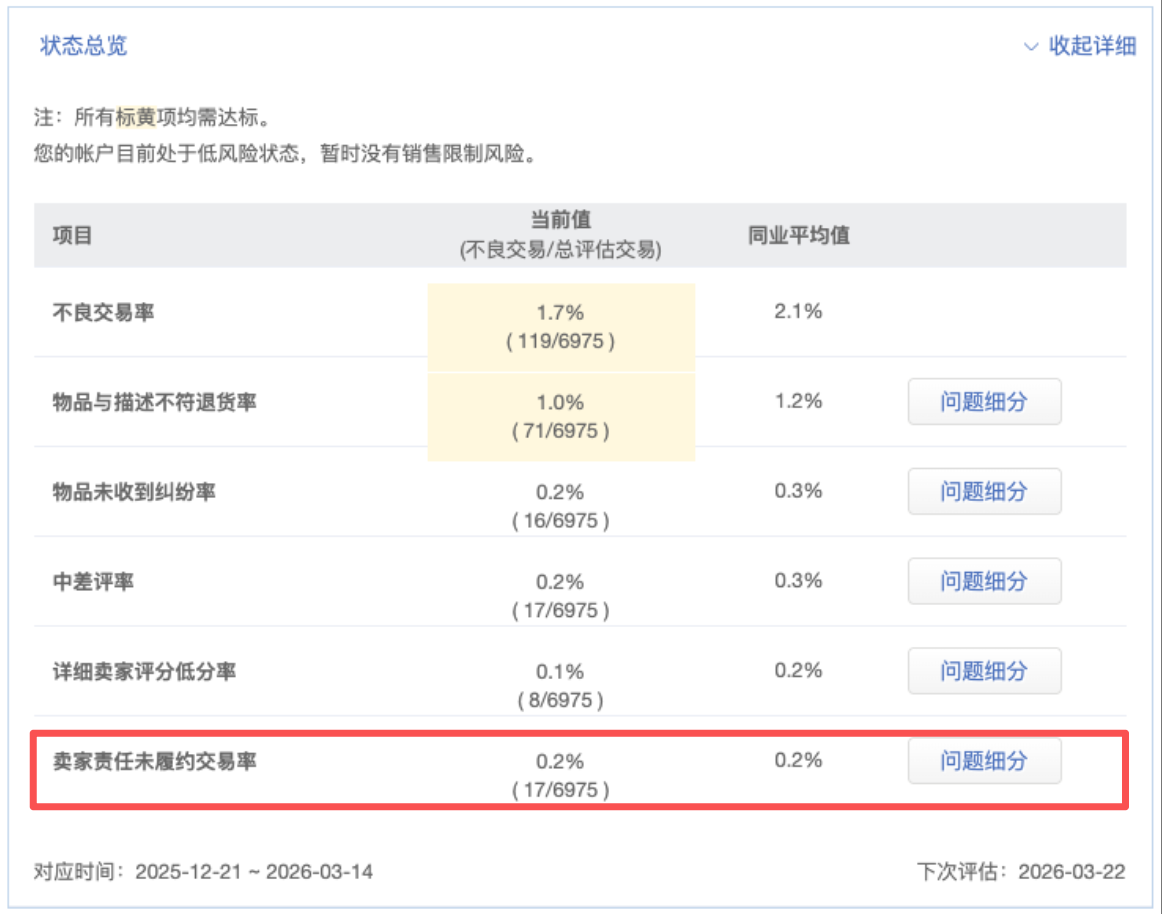Click the 项目 column header
This screenshot has width=1162, height=914.
point(72,236)
